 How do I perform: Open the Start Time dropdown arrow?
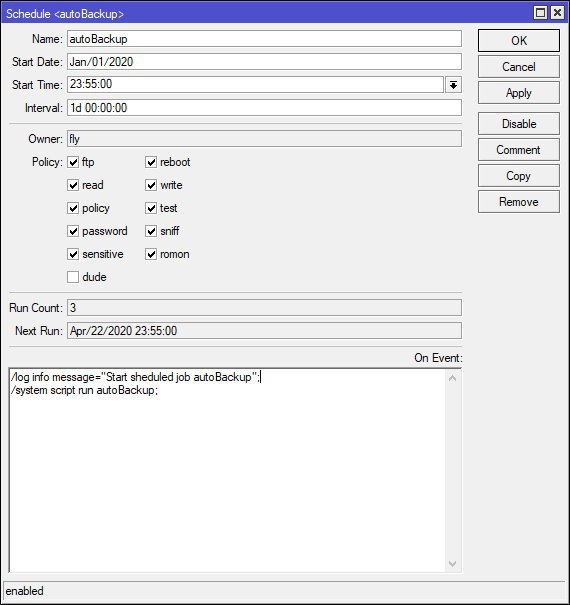[453, 85]
